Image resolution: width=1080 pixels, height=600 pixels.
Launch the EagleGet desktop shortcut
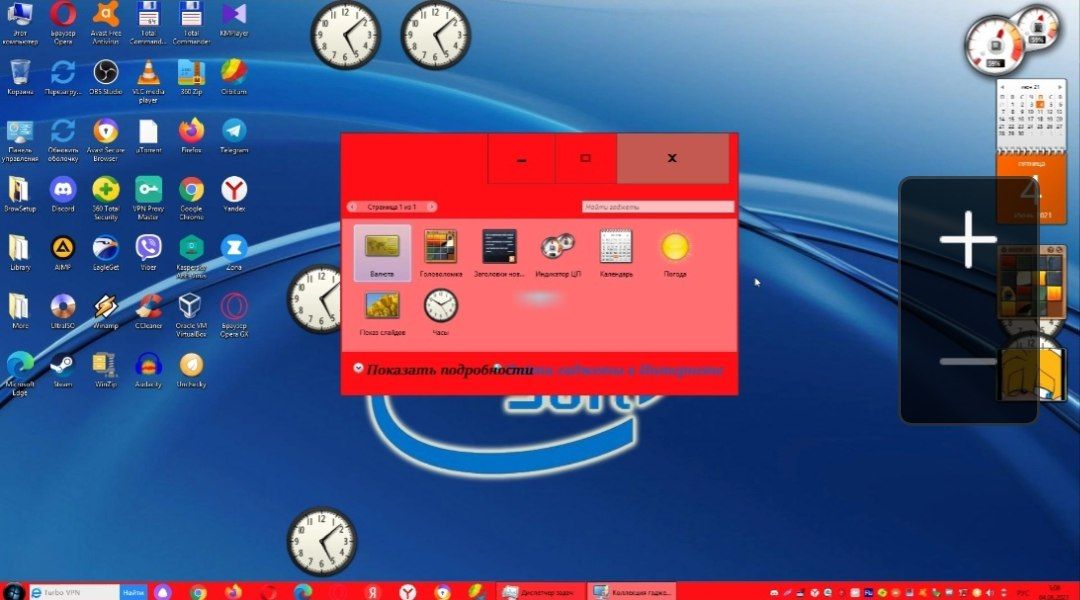105,254
